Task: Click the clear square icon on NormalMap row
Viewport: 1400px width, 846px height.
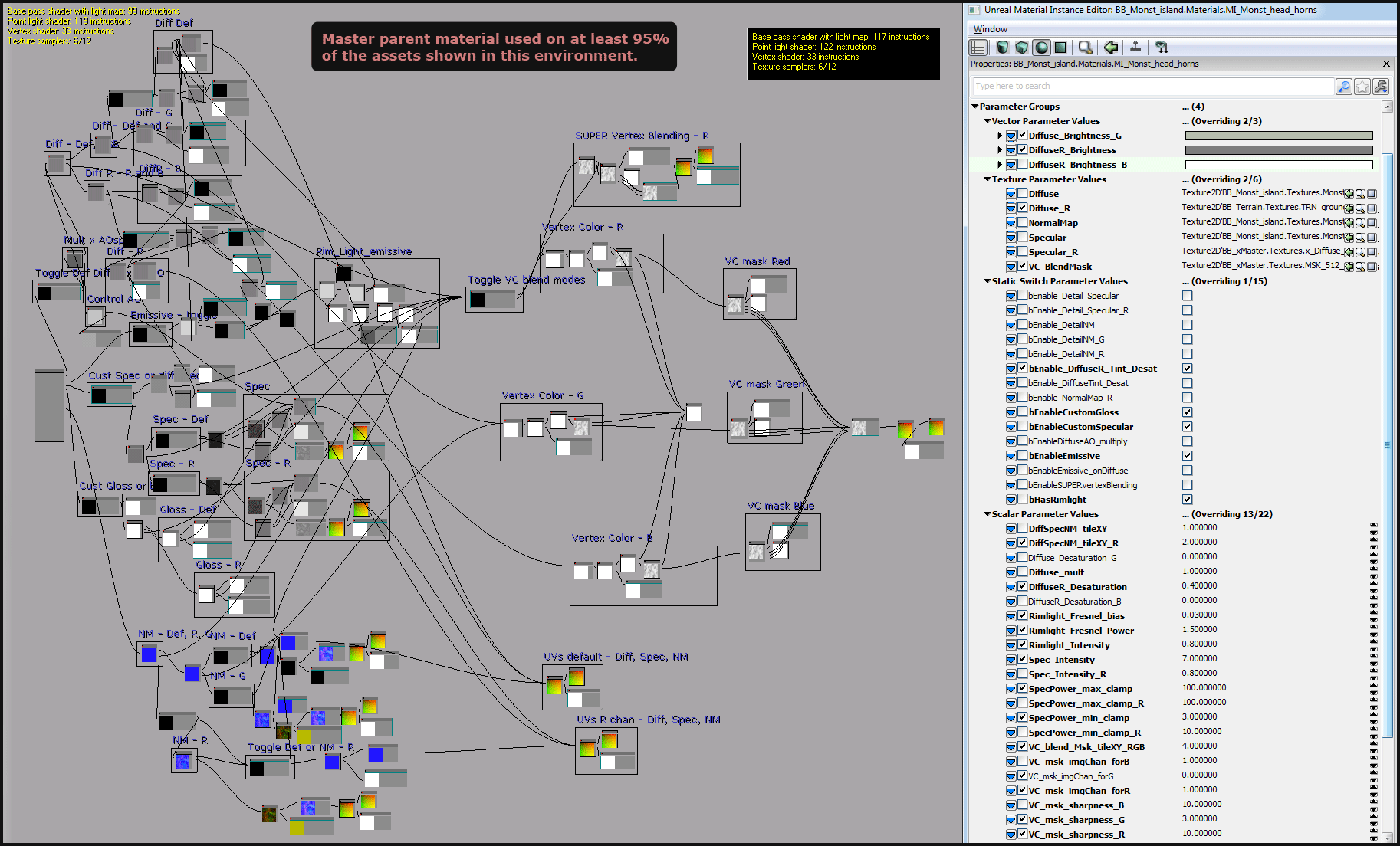Action: [1372, 223]
